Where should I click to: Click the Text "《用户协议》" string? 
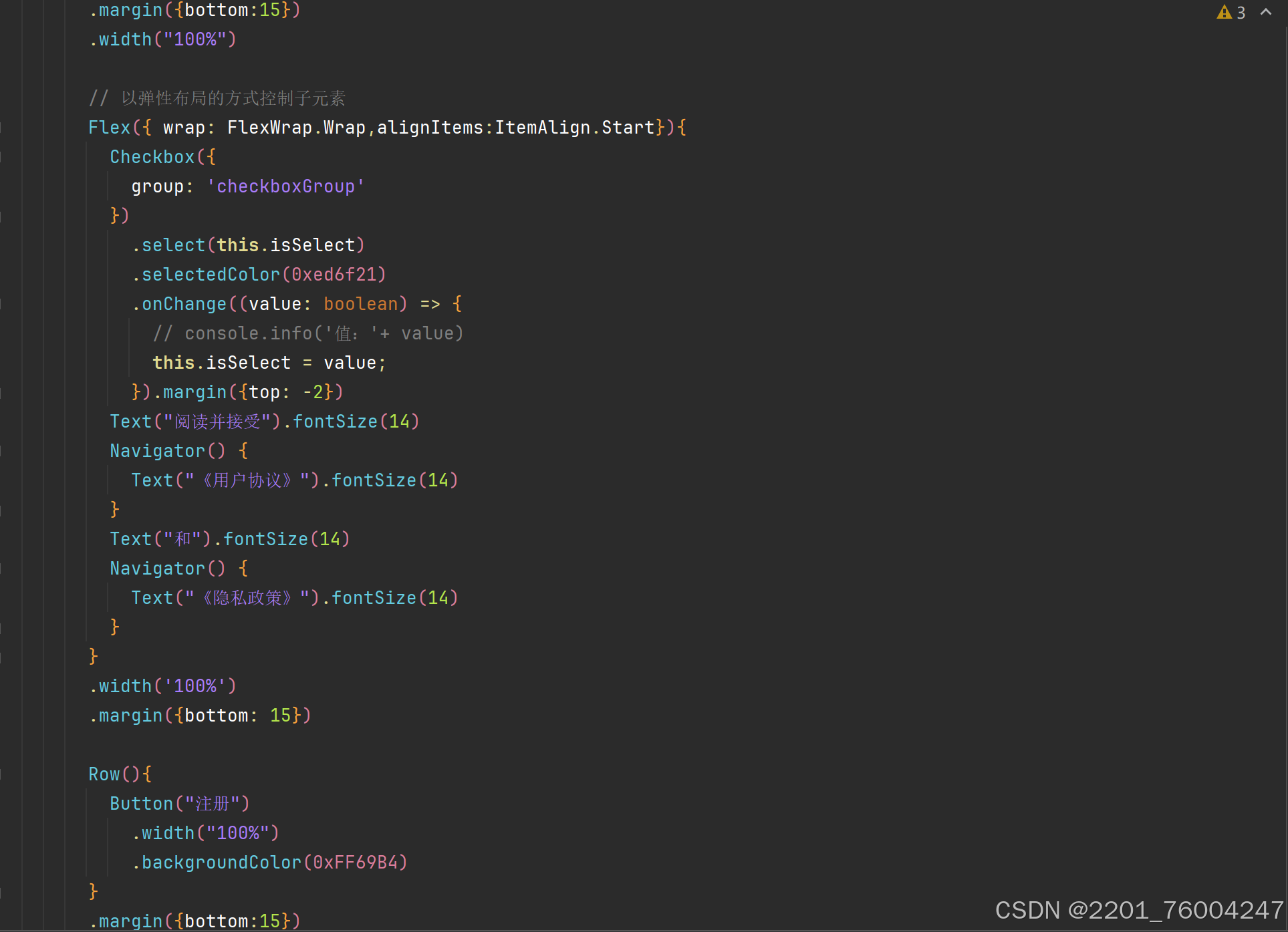click(247, 480)
